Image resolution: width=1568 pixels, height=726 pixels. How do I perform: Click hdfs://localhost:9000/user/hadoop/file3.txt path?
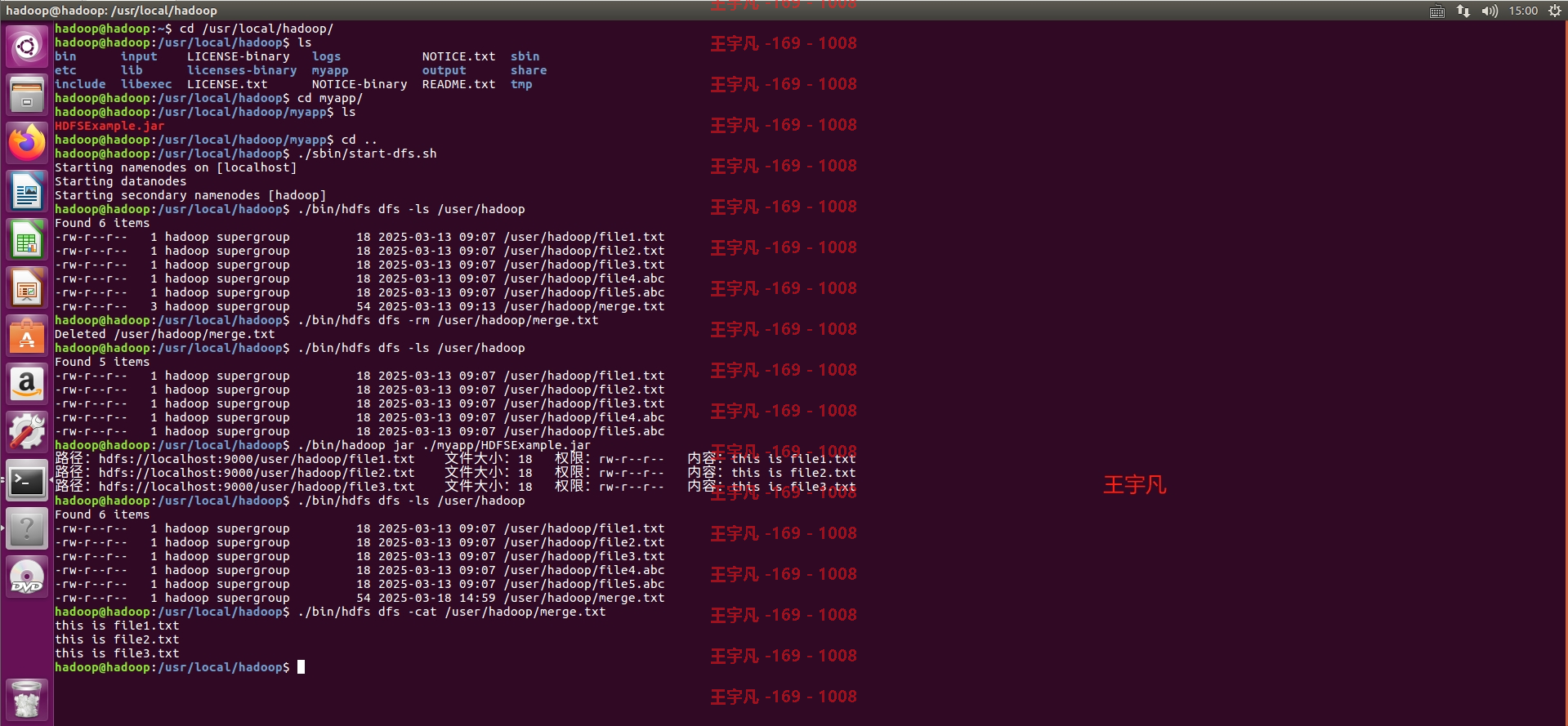click(x=257, y=487)
